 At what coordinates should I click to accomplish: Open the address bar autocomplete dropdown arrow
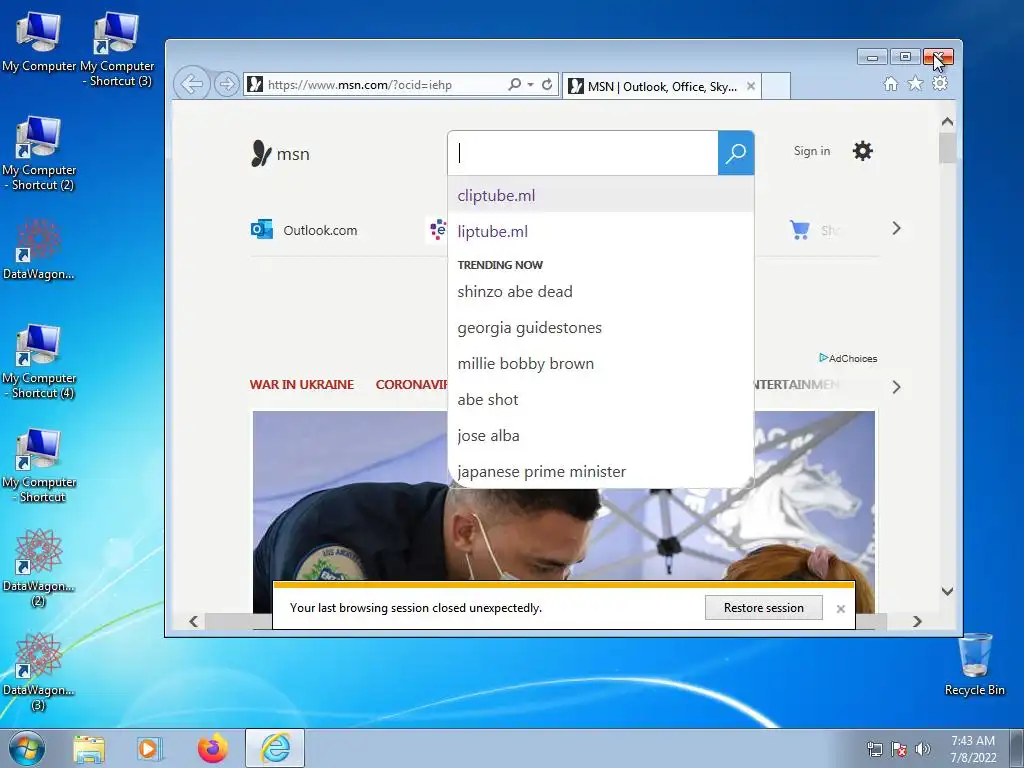click(530, 84)
